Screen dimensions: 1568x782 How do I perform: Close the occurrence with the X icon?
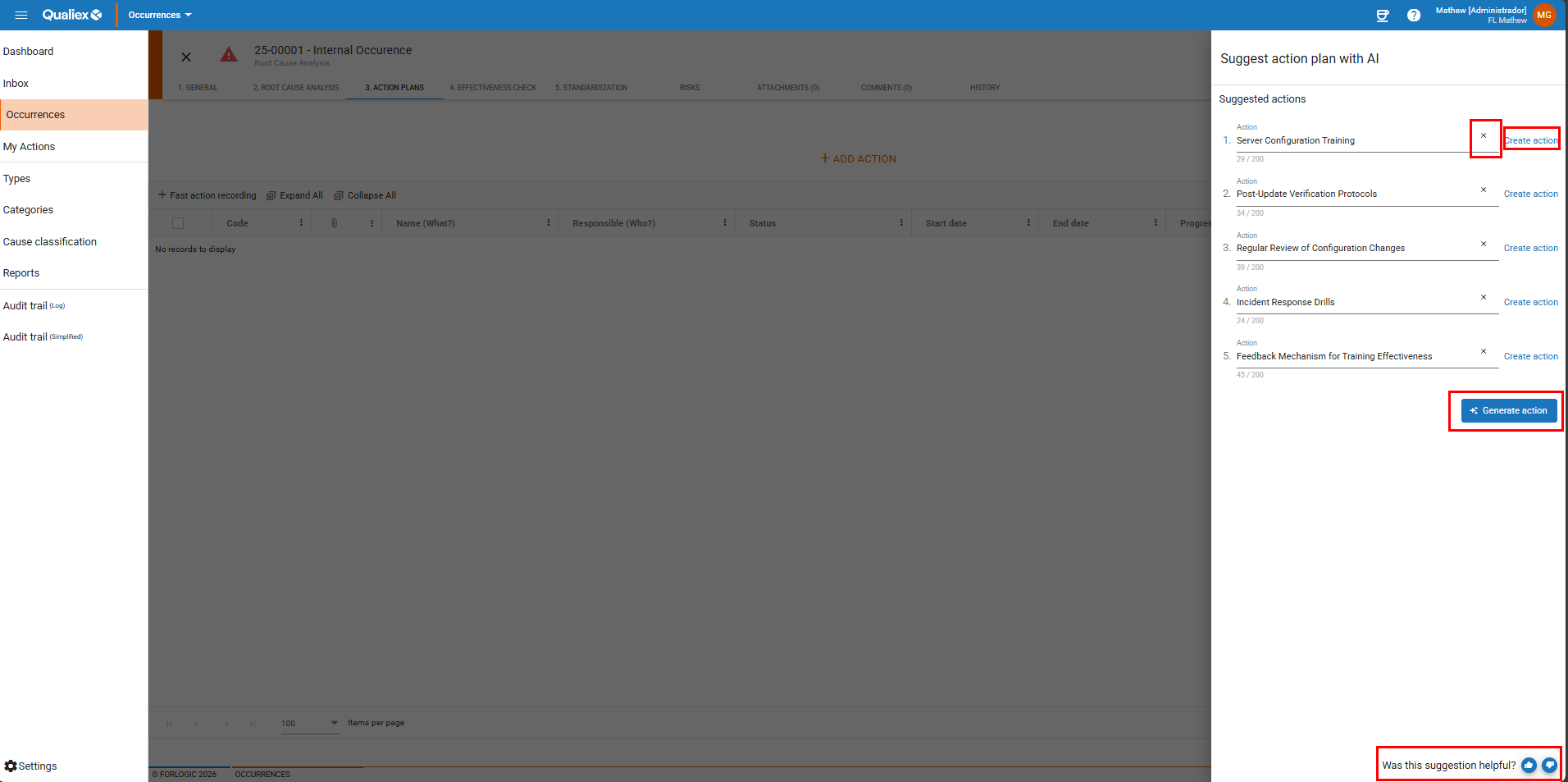tap(186, 57)
